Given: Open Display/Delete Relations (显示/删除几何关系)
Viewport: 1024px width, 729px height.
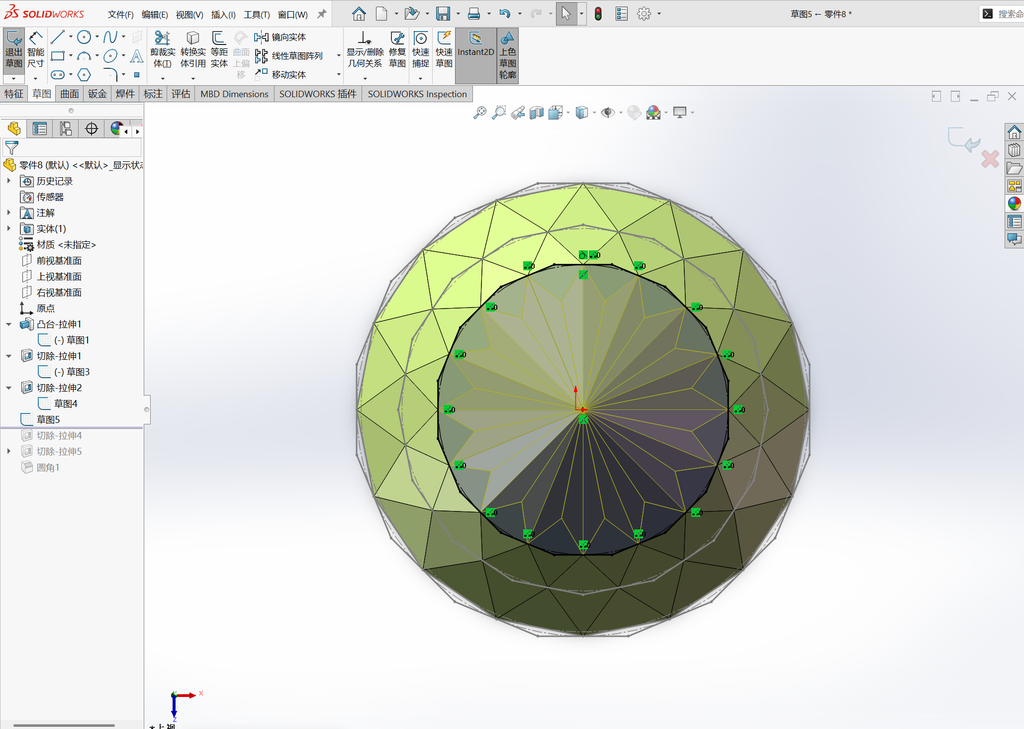Looking at the screenshot, I should coord(365,50).
